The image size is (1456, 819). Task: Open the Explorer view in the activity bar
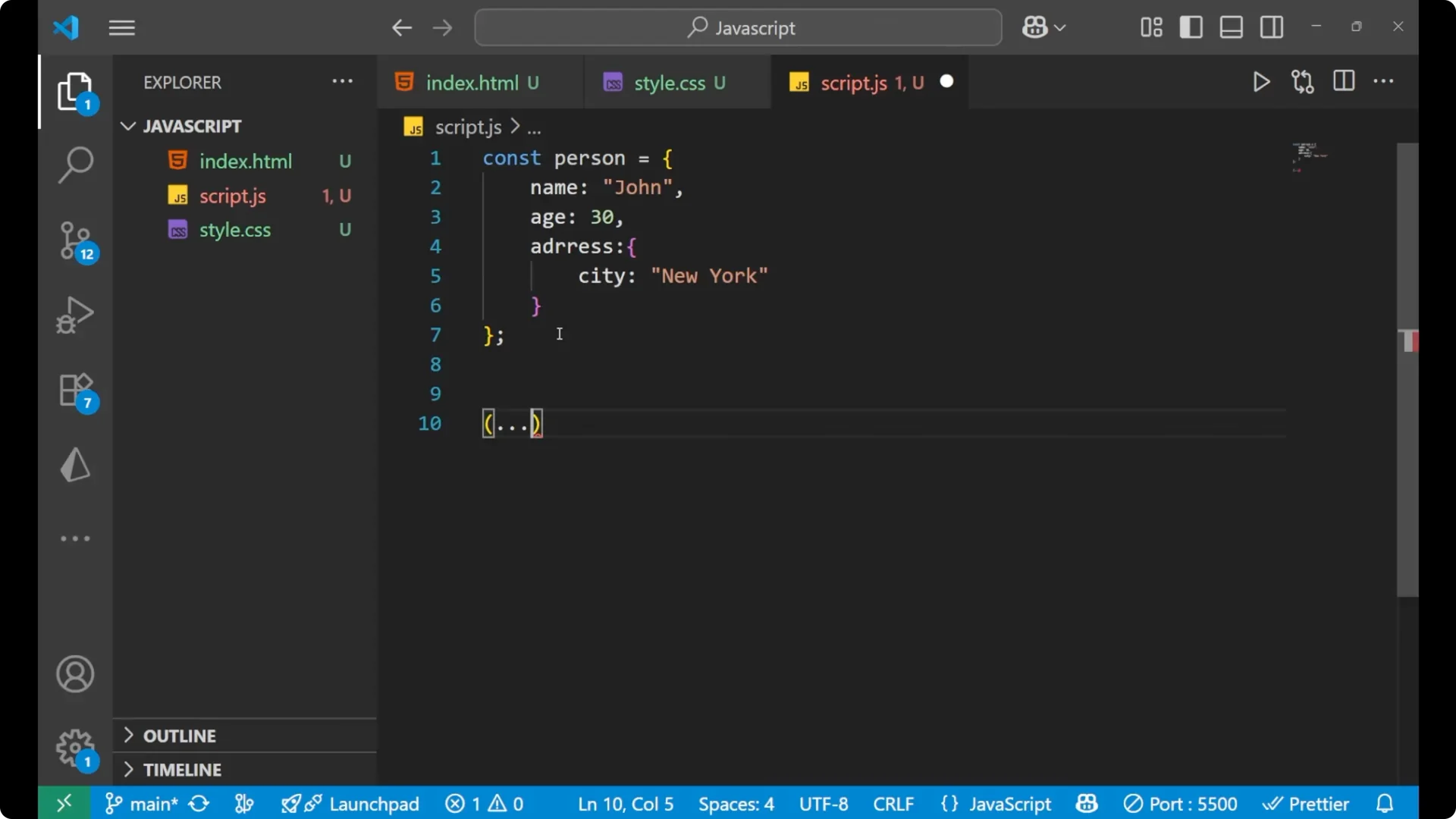(75, 91)
